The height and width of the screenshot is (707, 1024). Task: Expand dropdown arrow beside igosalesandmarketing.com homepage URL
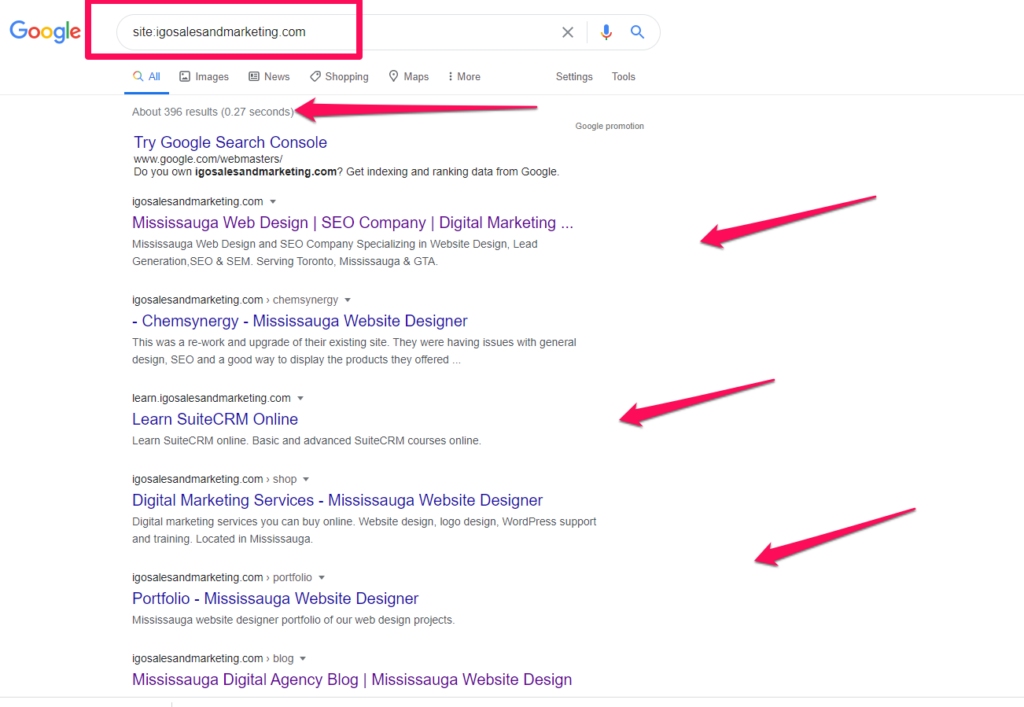click(273, 201)
